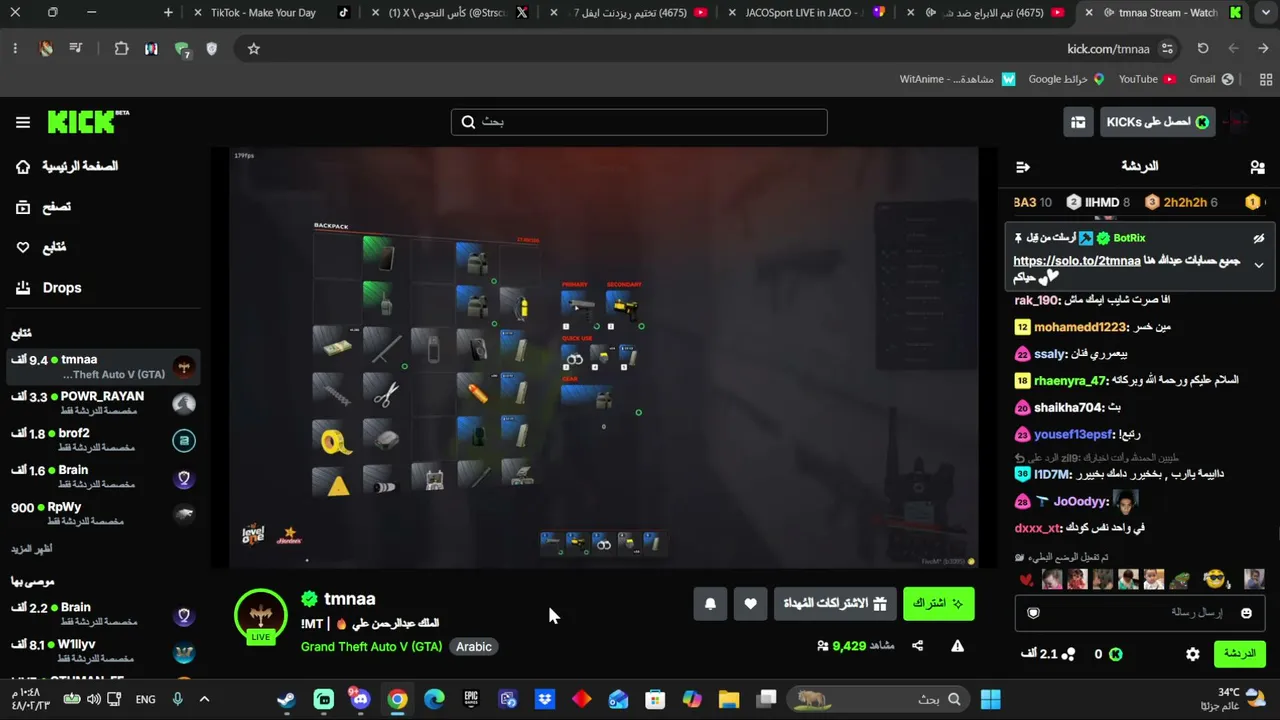Open the emoji picker in chat input
This screenshot has width=1280, height=720.
(x=1246, y=613)
